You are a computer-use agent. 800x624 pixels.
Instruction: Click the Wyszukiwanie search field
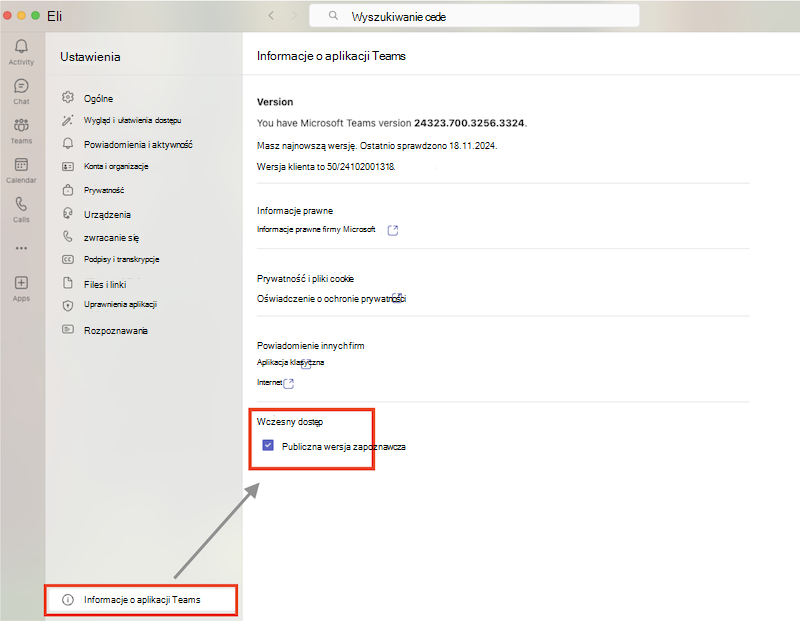(474, 16)
